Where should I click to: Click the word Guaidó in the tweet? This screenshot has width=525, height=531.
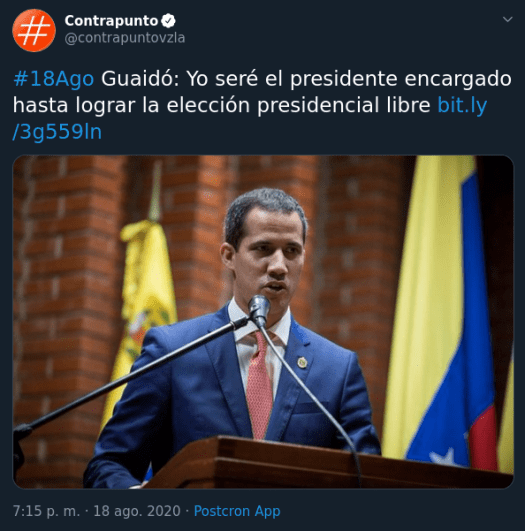[140, 79]
